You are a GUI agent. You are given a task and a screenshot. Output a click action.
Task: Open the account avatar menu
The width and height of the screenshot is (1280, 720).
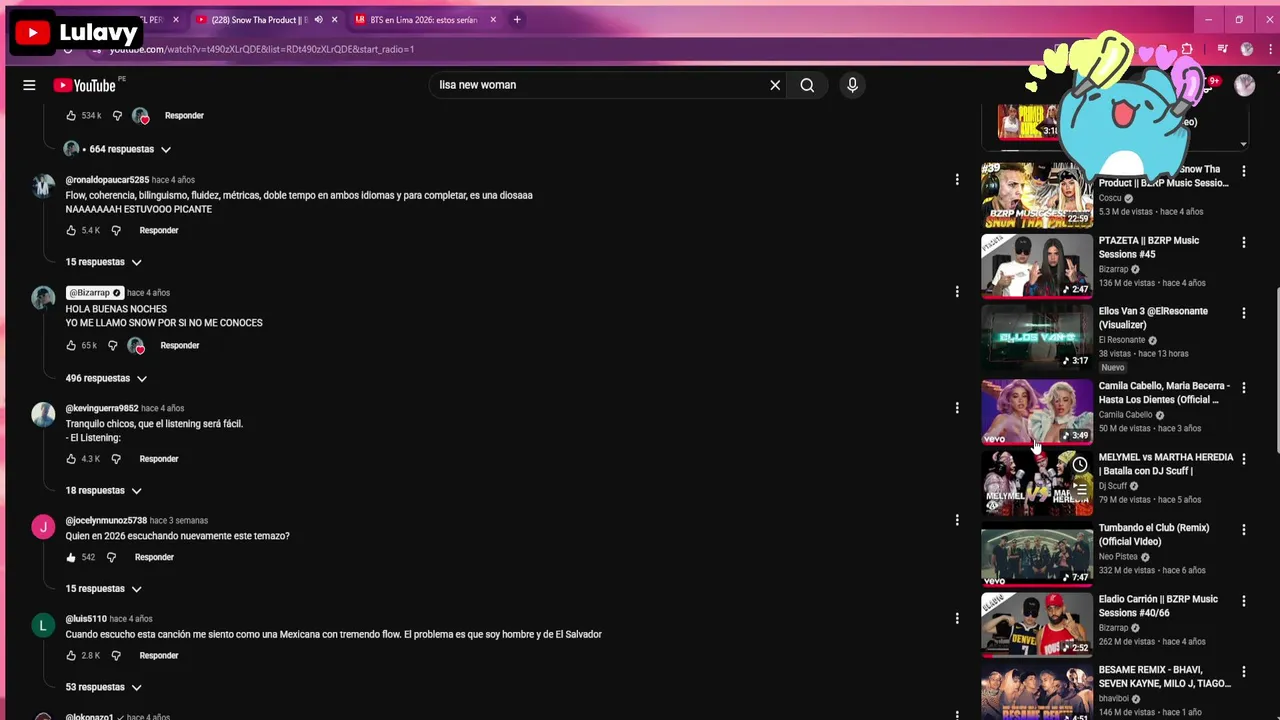(x=1245, y=85)
